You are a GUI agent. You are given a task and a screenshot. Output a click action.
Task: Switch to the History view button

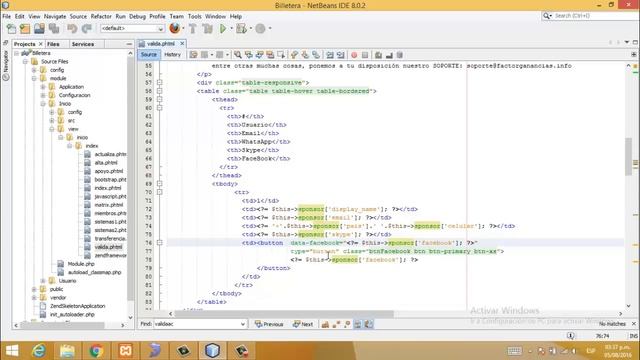coord(172,55)
